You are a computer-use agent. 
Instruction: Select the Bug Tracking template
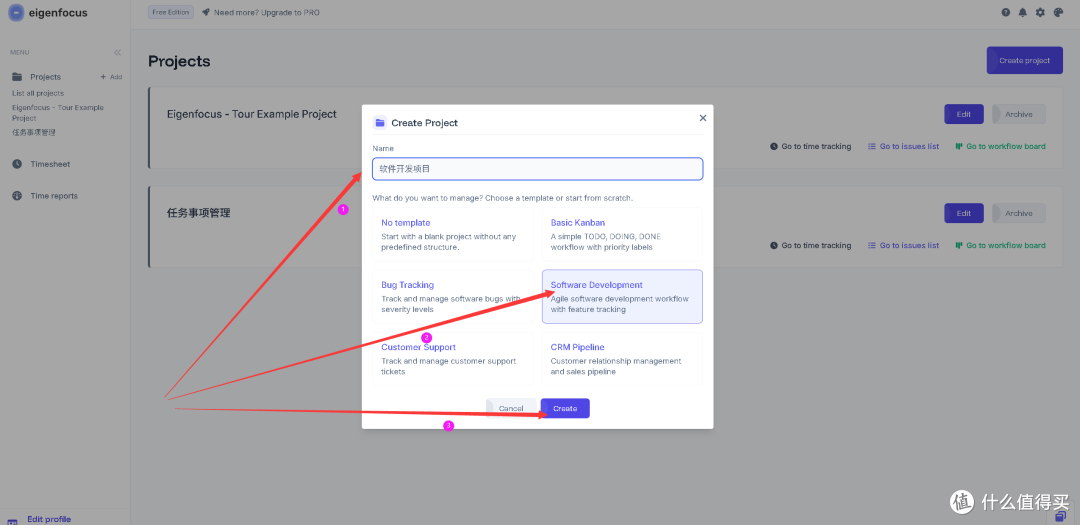click(453, 296)
